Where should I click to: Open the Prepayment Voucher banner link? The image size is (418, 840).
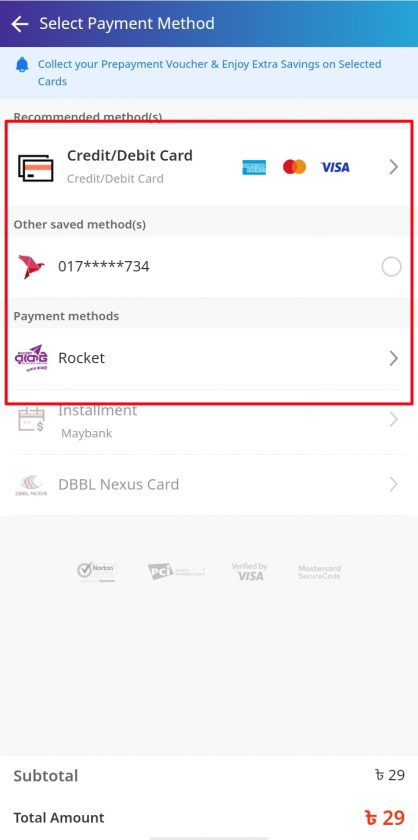(x=209, y=73)
